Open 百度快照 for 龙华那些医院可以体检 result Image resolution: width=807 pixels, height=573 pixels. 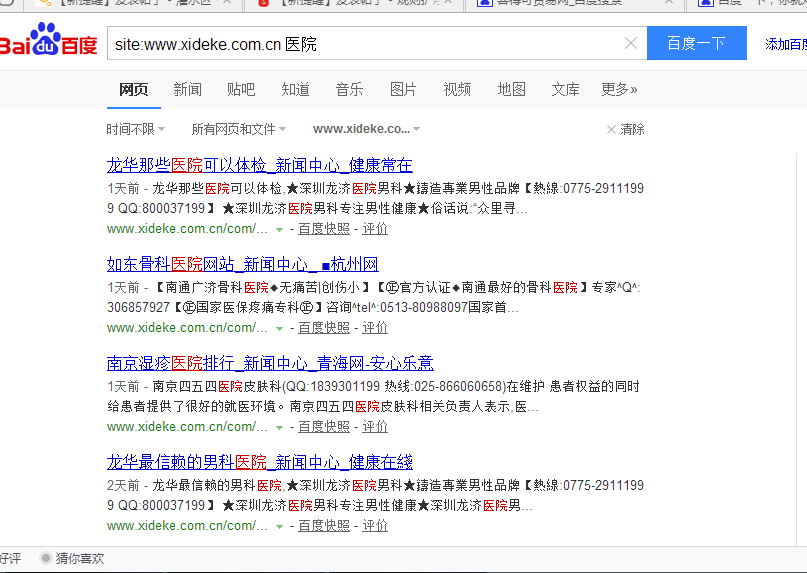pyautogui.click(x=324, y=229)
